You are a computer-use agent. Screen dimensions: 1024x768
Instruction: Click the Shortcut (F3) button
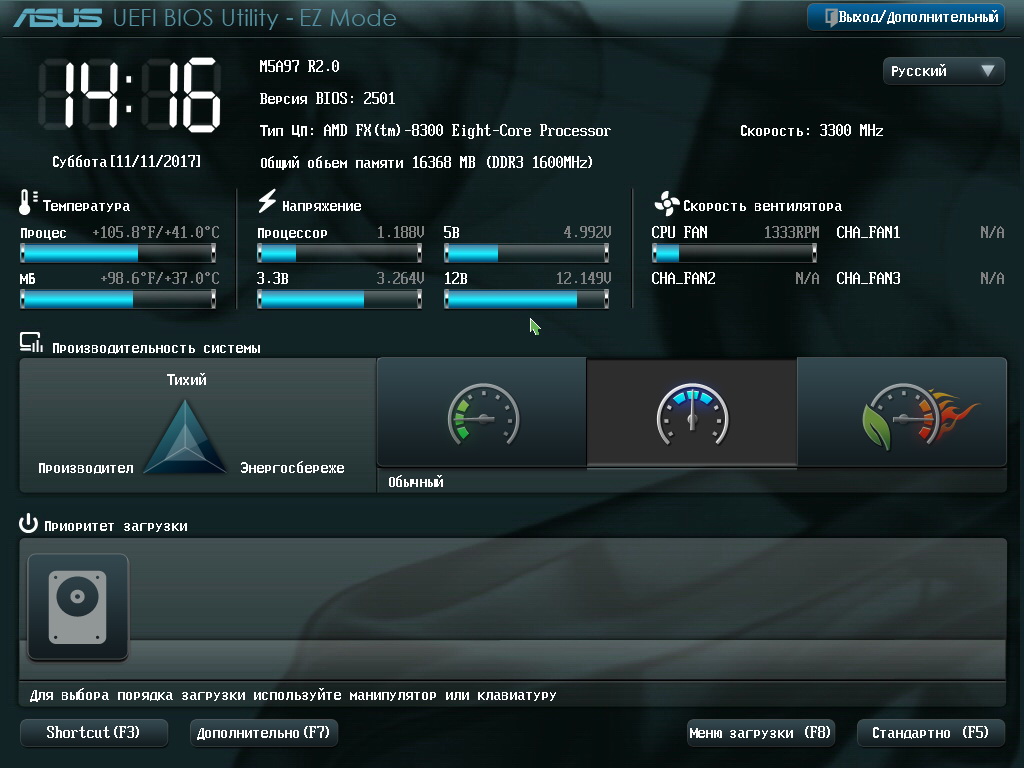[94, 733]
